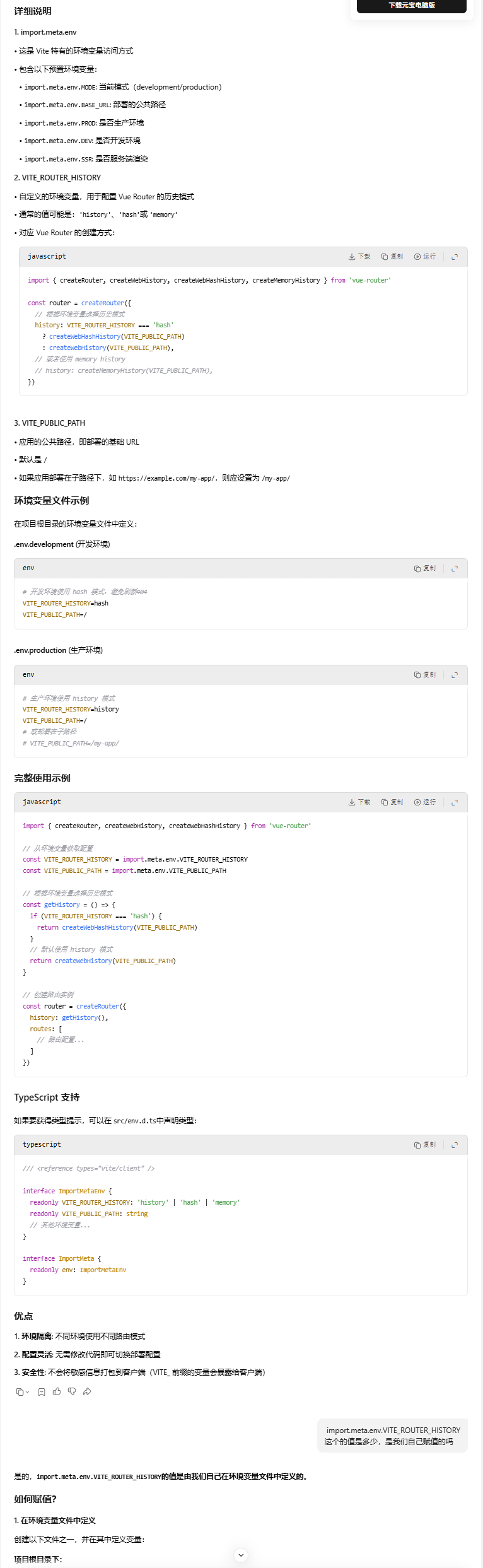The width and height of the screenshot is (483, 1568).
Task: Click the https://example.com/my-app/ text
Action: point(166,478)
